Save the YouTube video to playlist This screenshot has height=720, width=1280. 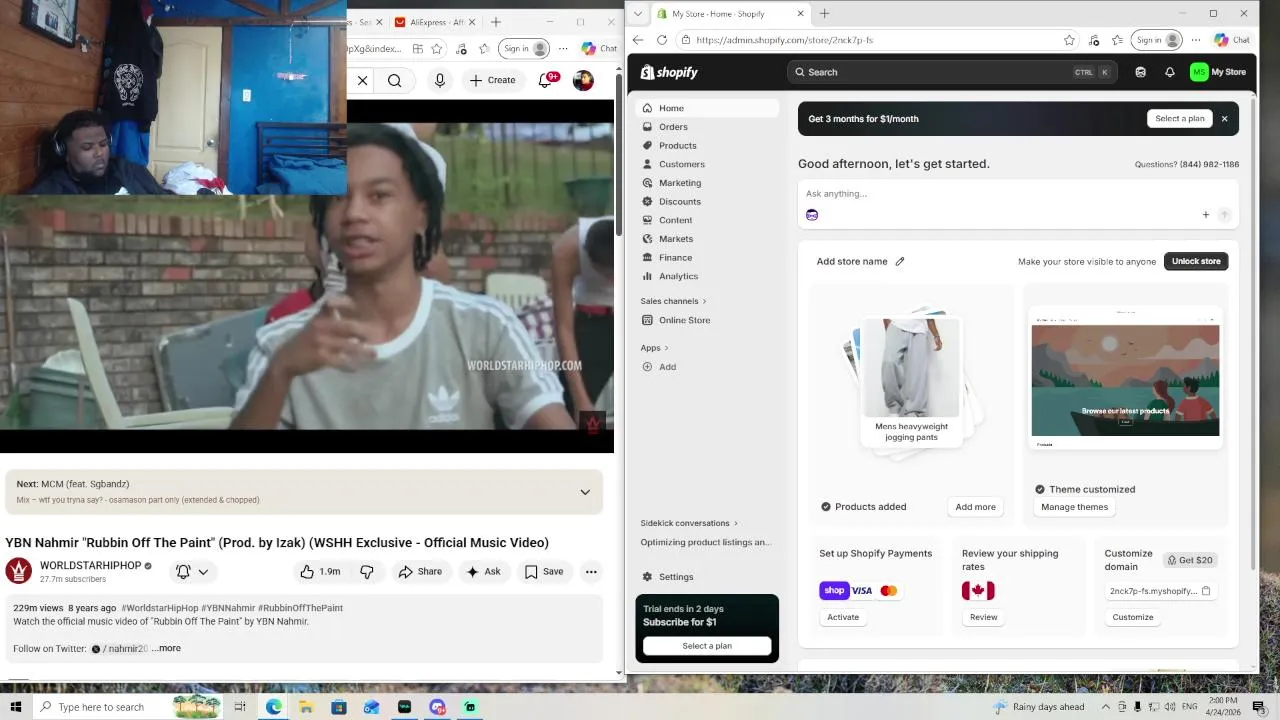(x=544, y=571)
